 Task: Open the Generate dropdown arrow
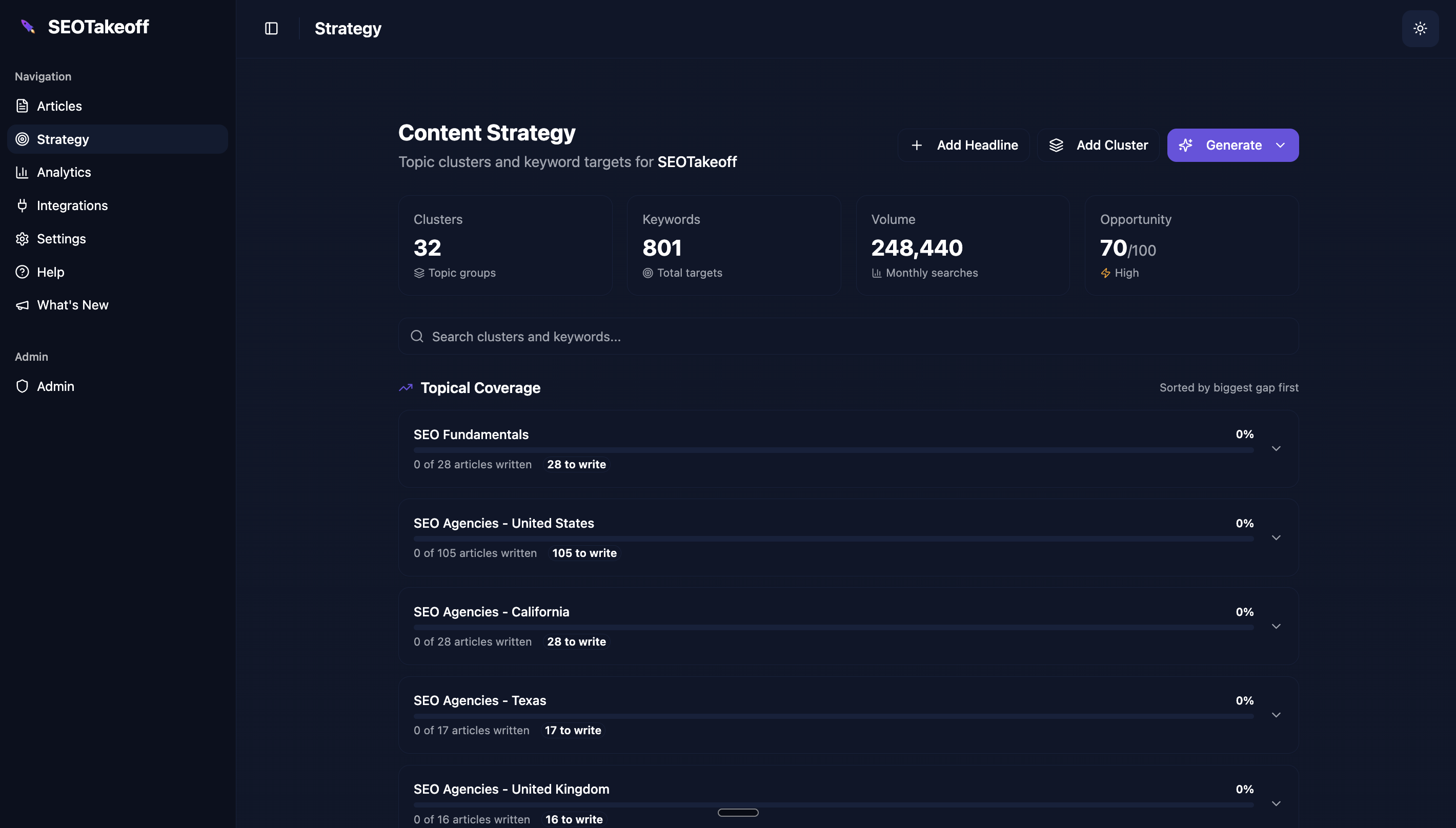tap(1280, 145)
